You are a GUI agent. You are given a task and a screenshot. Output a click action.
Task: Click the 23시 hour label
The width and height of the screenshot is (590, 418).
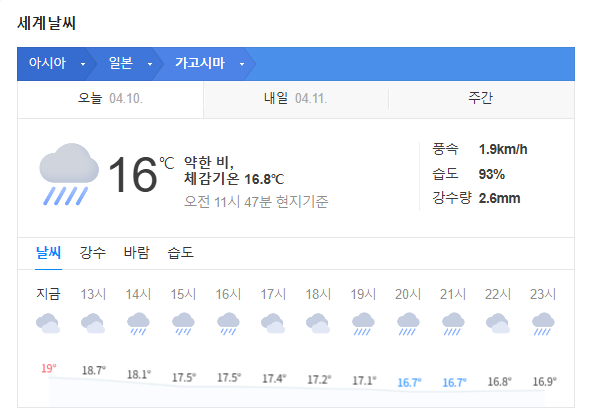click(x=543, y=294)
